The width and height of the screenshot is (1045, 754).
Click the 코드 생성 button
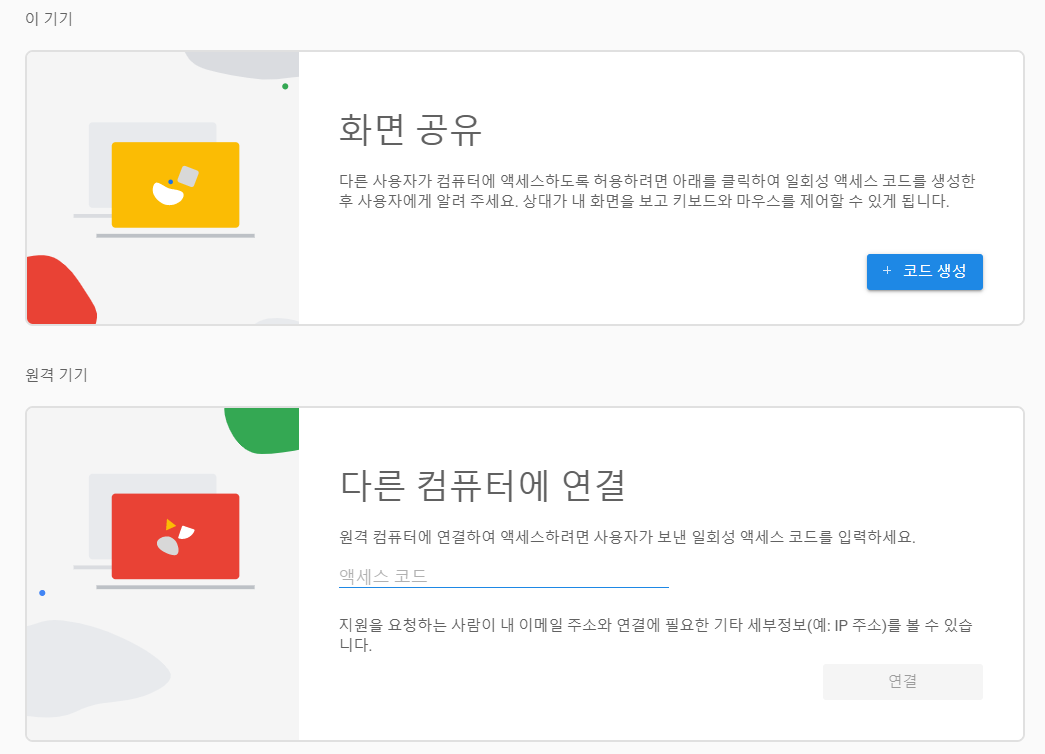click(924, 271)
